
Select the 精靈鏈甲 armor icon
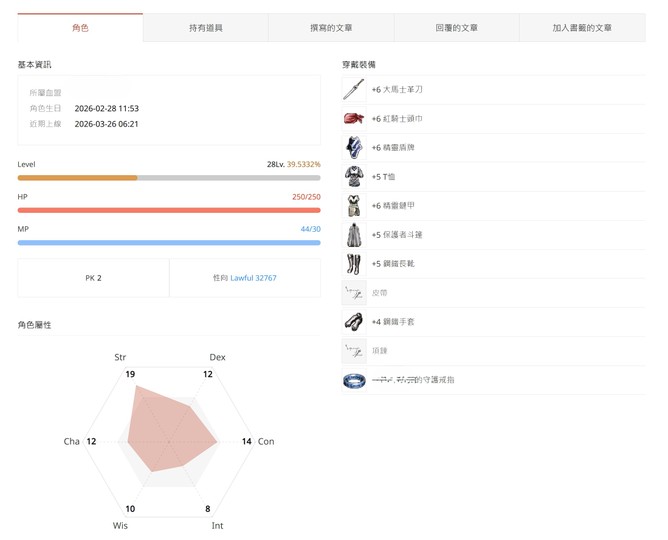click(x=353, y=206)
